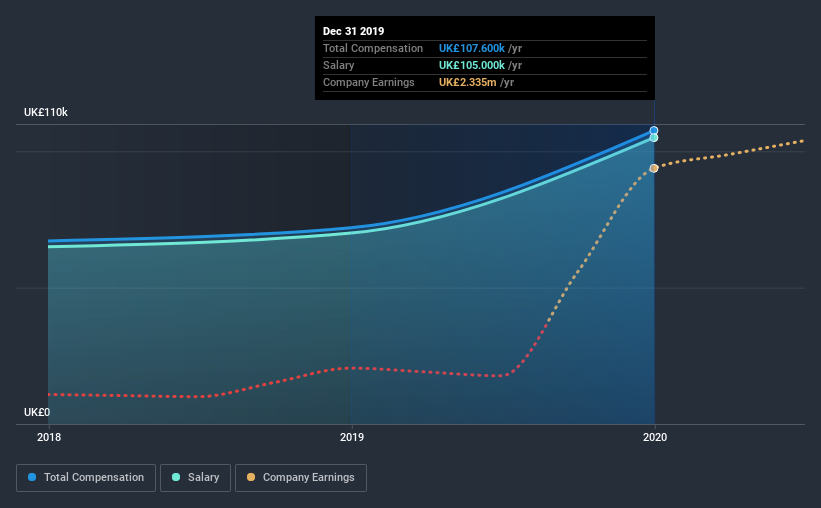Image resolution: width=821 pixels, height=508 pixels.
Task: Click the 2019 x-axis label
Action: [x=352, y=437]
